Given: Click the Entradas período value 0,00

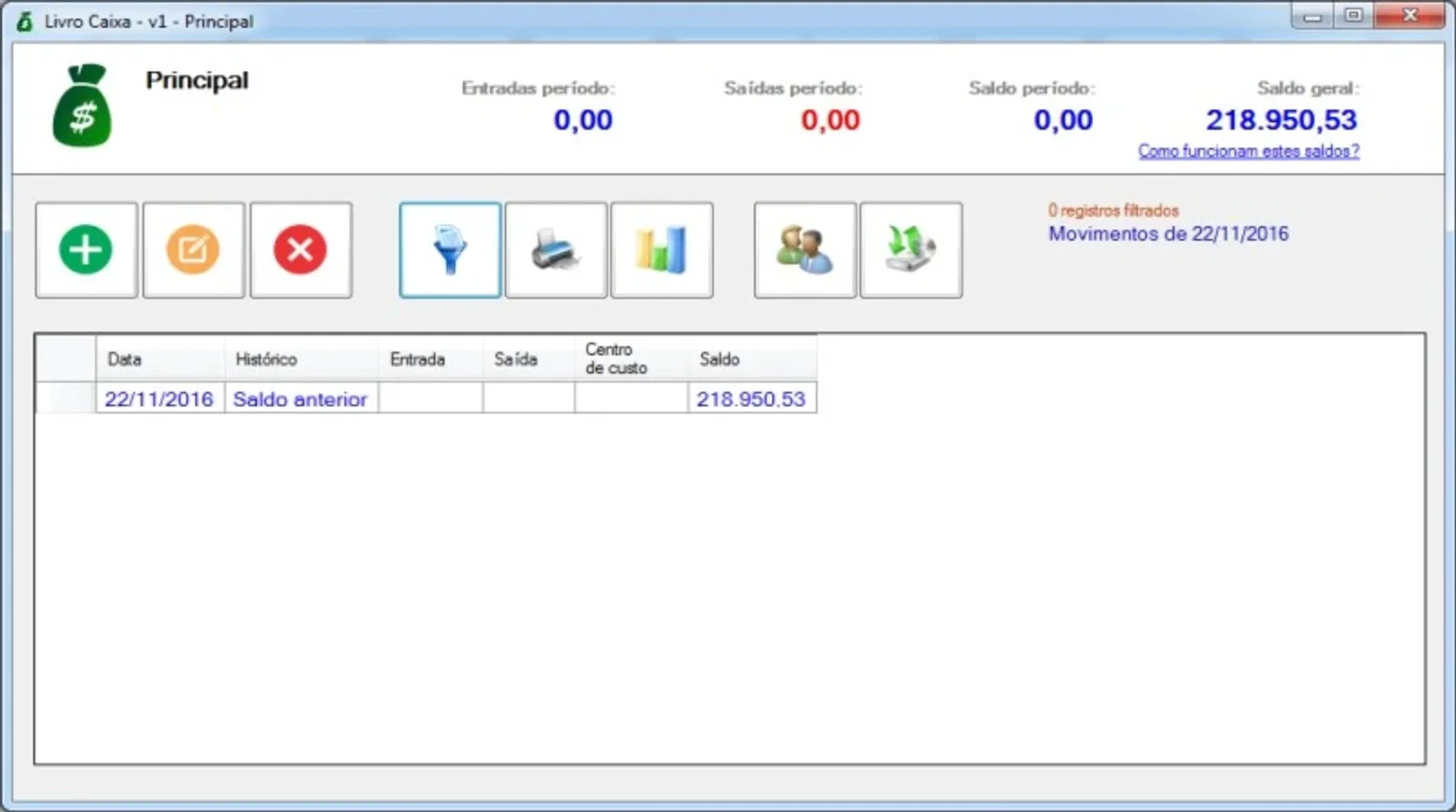Looking at the screenshot, I should [x=583, y=120].
